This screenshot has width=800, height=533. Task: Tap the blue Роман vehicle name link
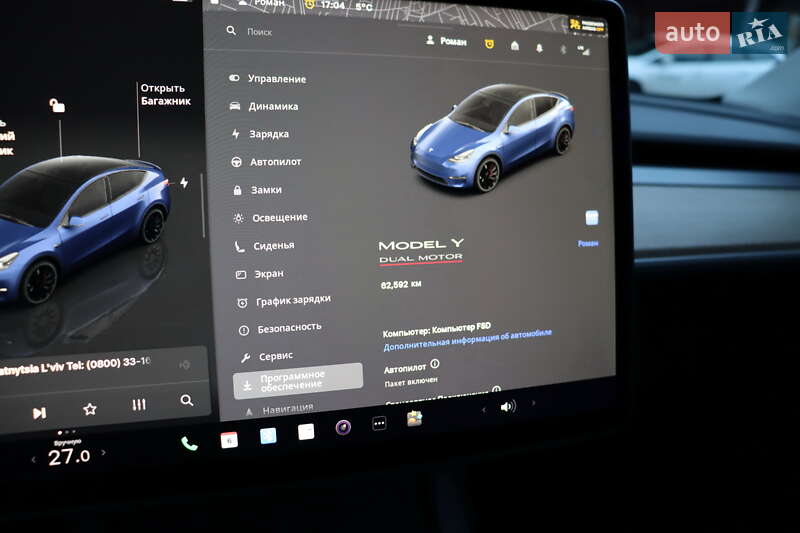(x=588, y=243)
